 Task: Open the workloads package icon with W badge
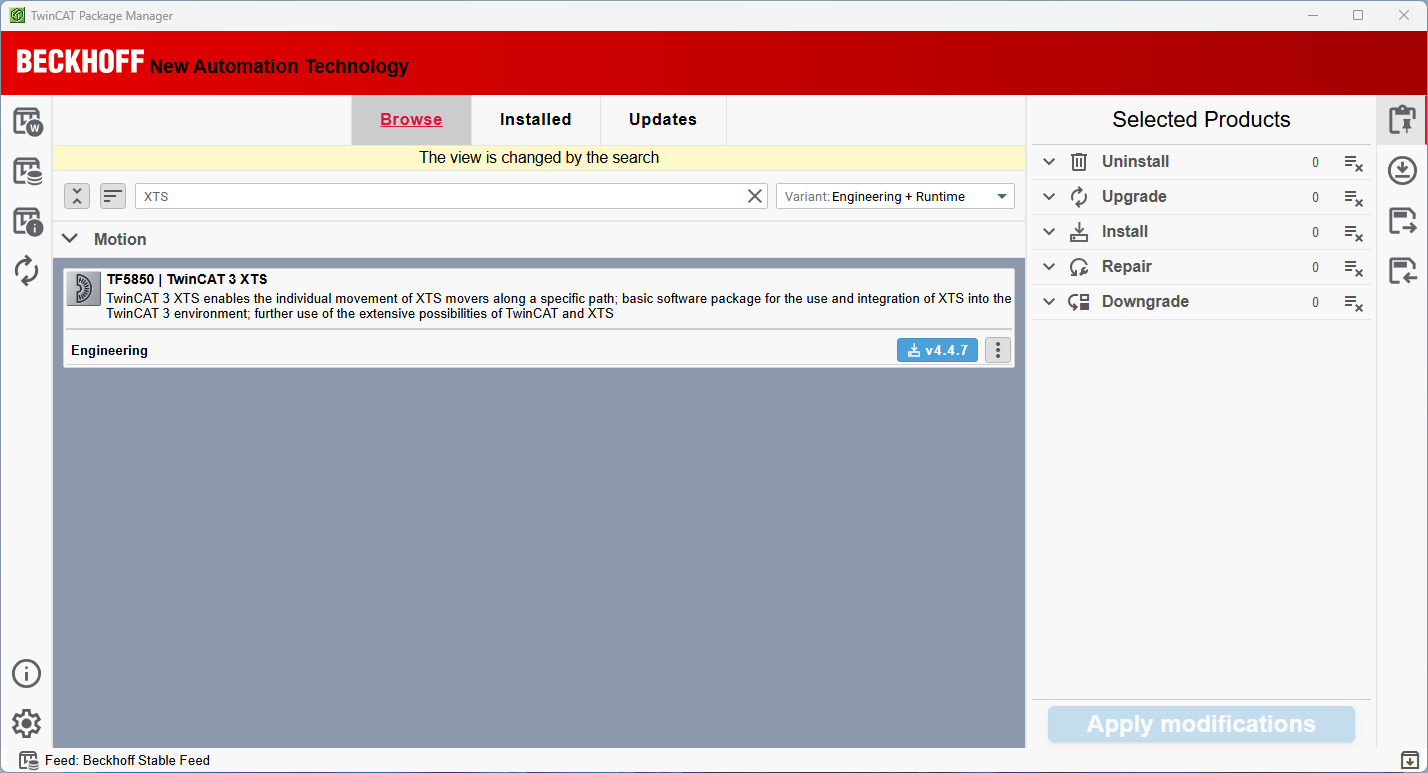[x=27, y=122]
